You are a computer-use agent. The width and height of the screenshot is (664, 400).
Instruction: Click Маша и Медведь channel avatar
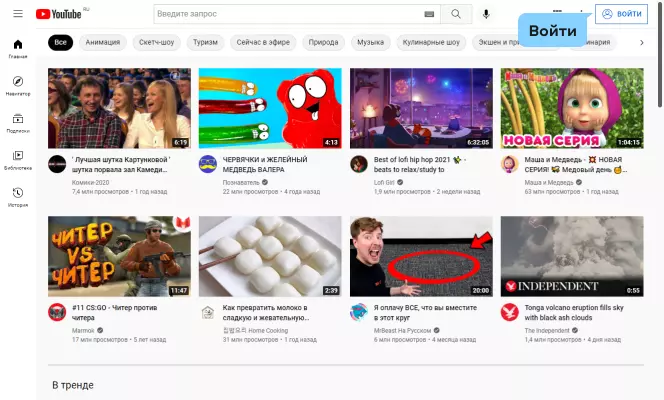click(x=509, y=164)
